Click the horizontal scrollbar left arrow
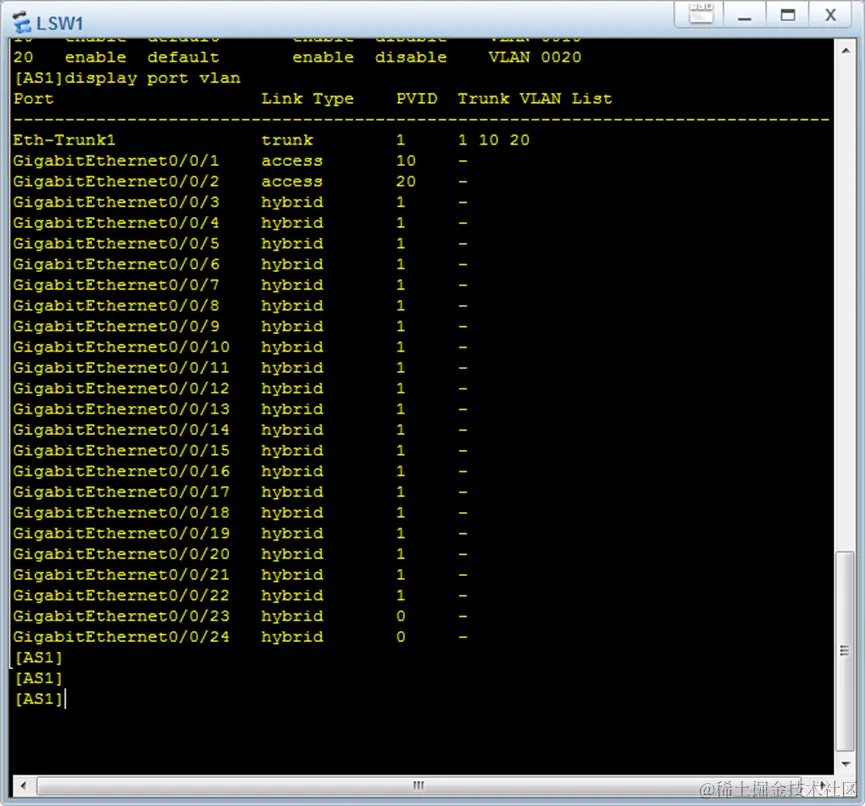 [x=23, y=785]
